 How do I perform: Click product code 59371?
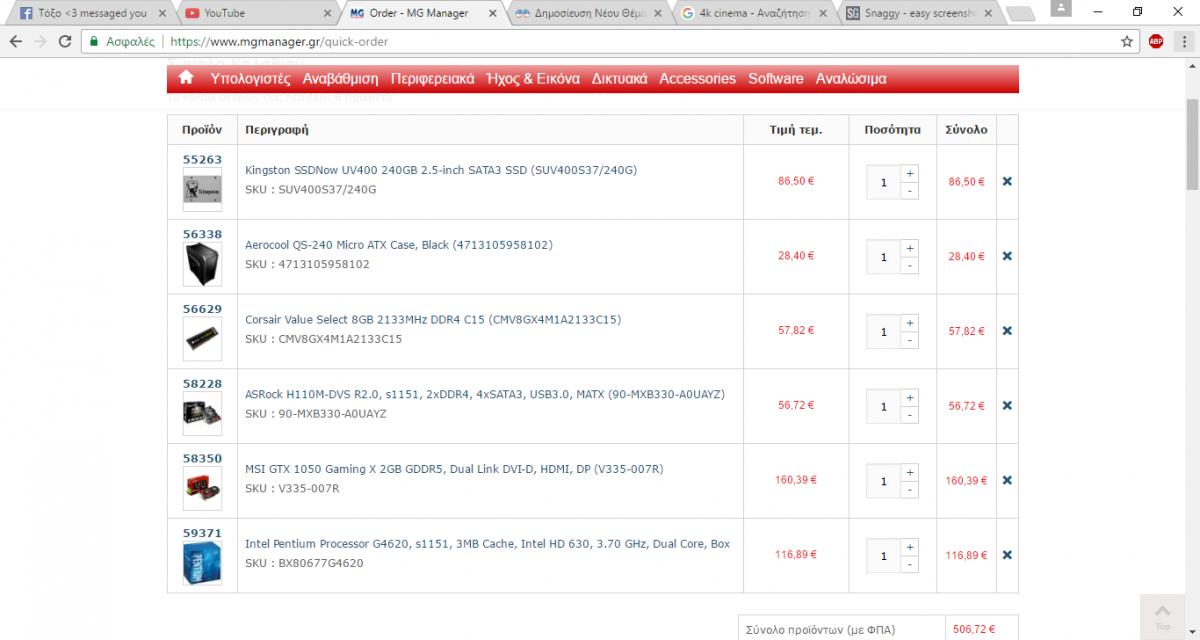pos(202,533)
